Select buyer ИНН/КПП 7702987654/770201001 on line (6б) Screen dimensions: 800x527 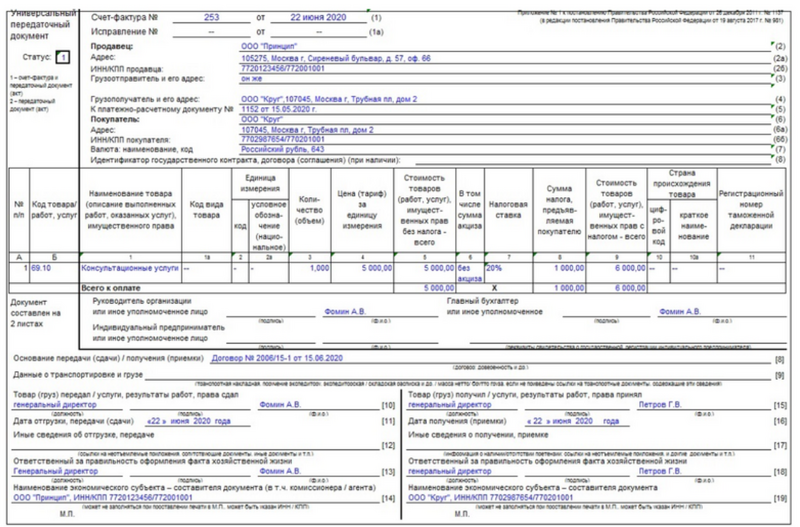coord(283,139)
